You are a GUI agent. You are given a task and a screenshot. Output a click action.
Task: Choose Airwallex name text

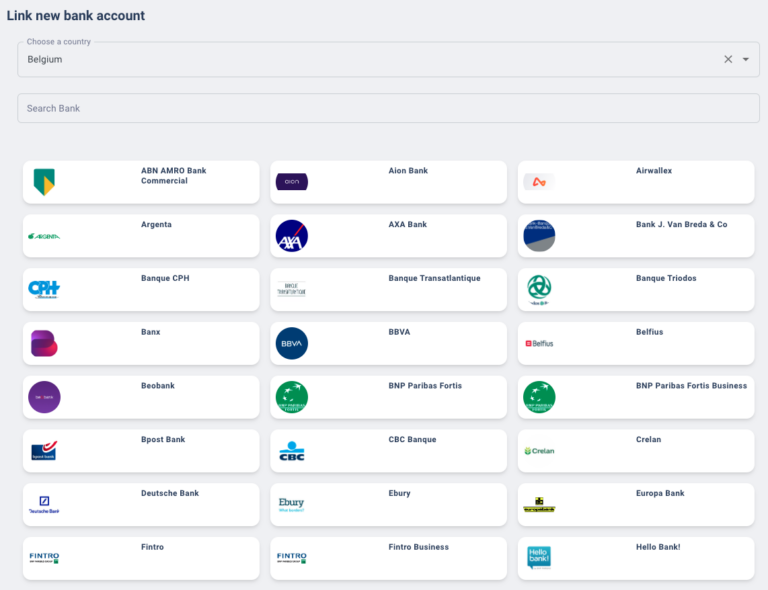(654, 170)
